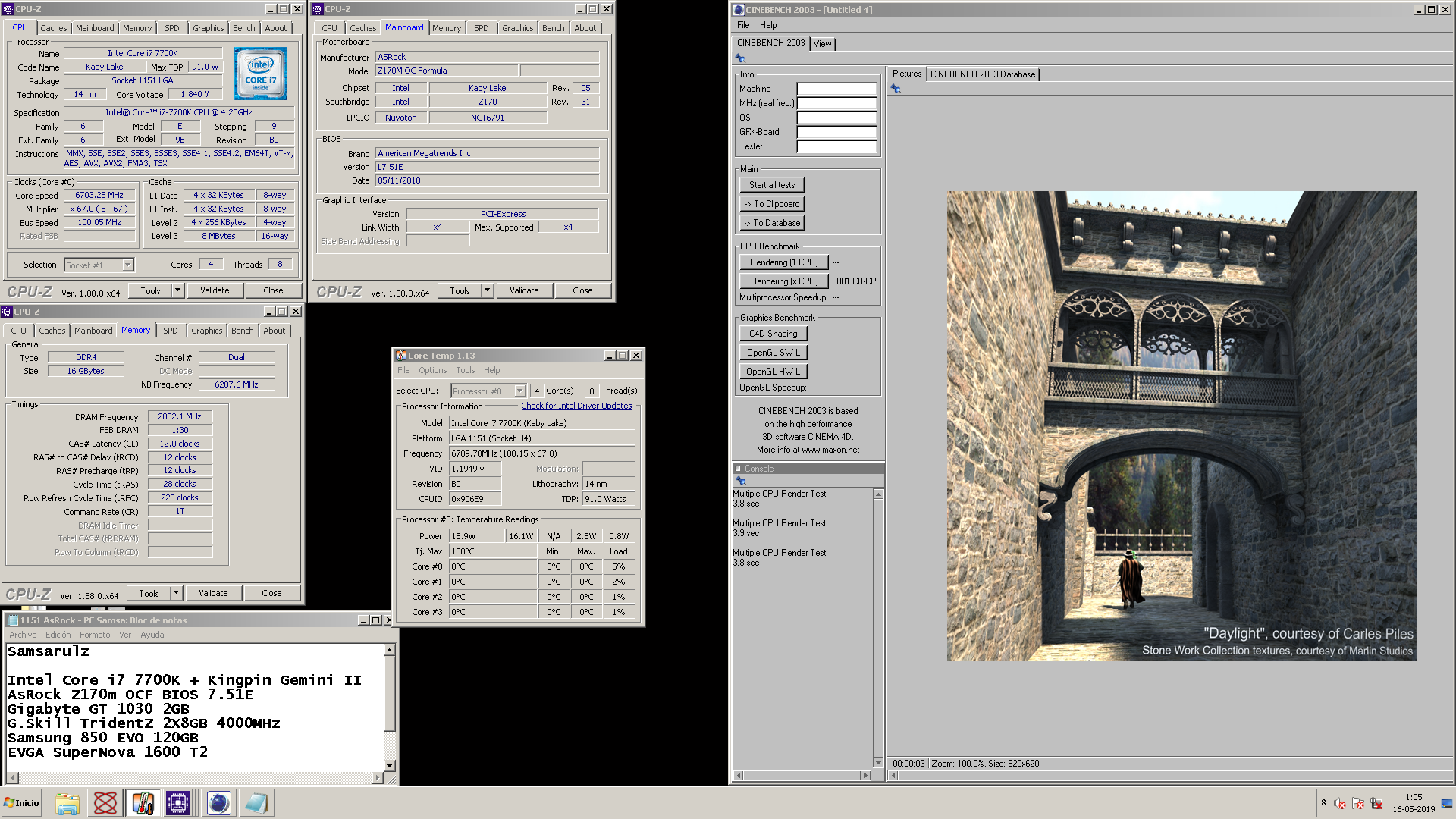Open the CPU-Z chip icon on taskbar
The image size is (1456, 819).
pos(178,803)
